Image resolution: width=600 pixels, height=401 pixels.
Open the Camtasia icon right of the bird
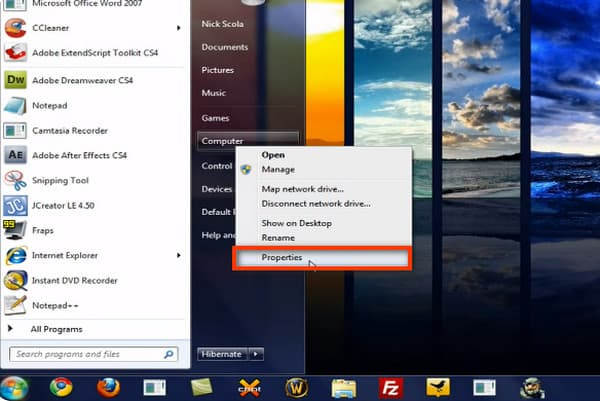coord(484,388)
